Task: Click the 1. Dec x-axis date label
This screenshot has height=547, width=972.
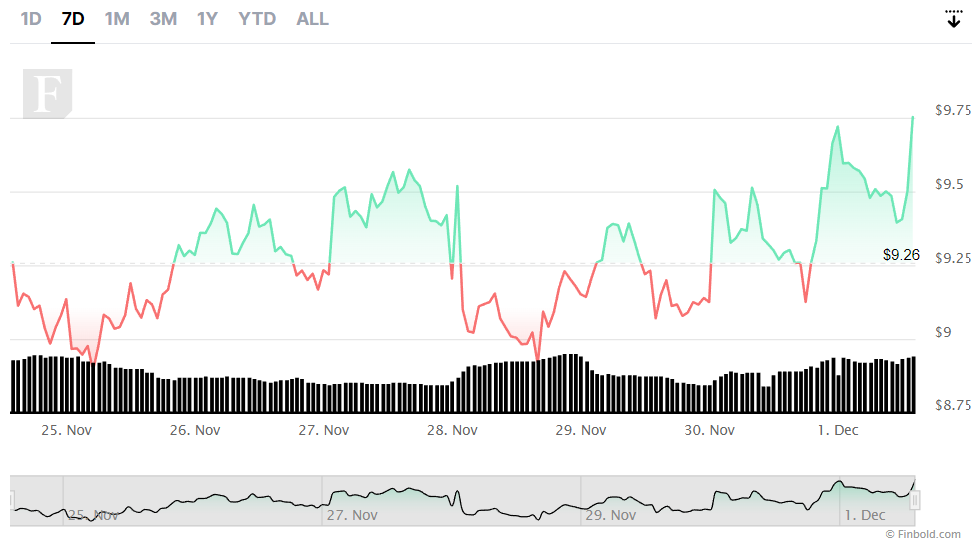Action: 838,430
